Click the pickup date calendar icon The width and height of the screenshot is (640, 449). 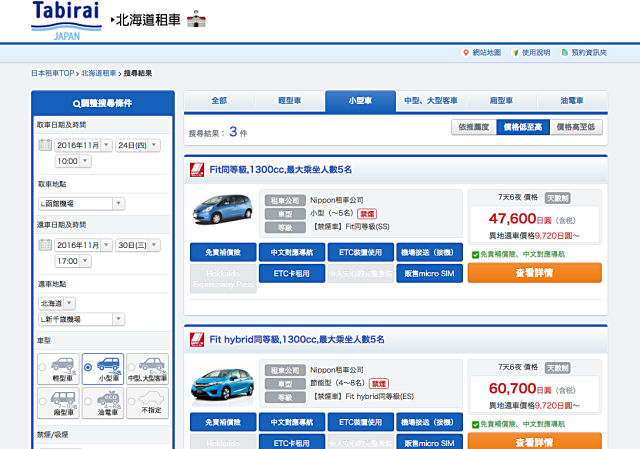click(45, 145)
